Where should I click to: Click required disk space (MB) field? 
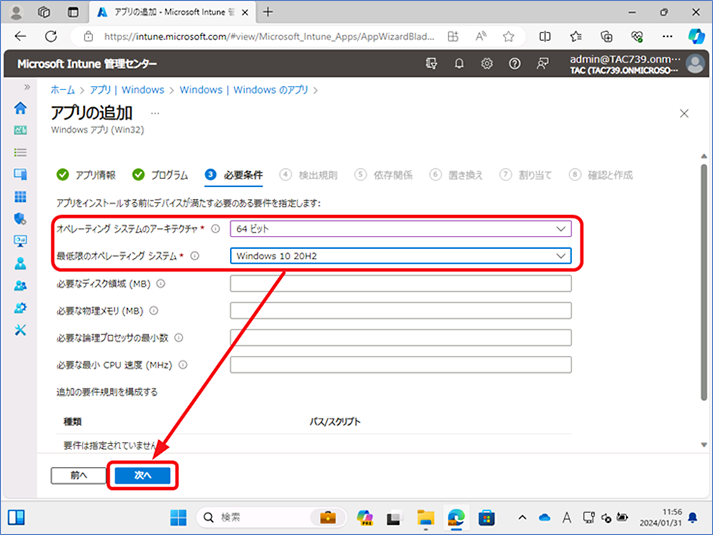coord(401,284)
